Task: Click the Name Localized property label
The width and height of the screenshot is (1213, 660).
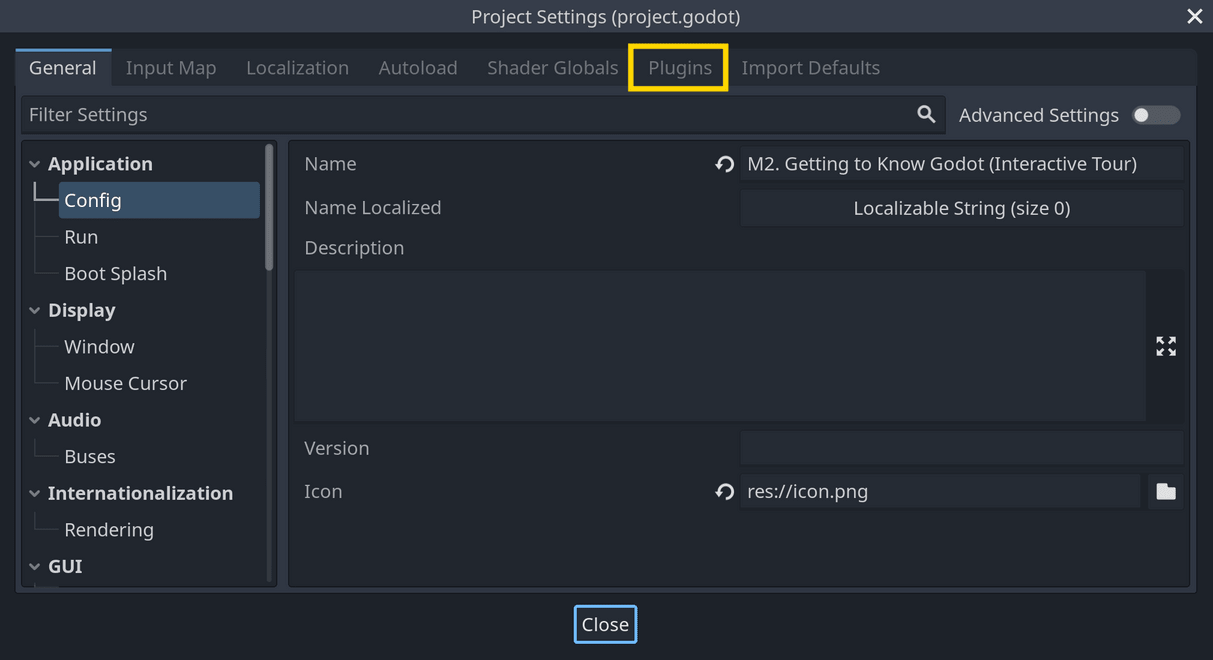Action: 373,208
